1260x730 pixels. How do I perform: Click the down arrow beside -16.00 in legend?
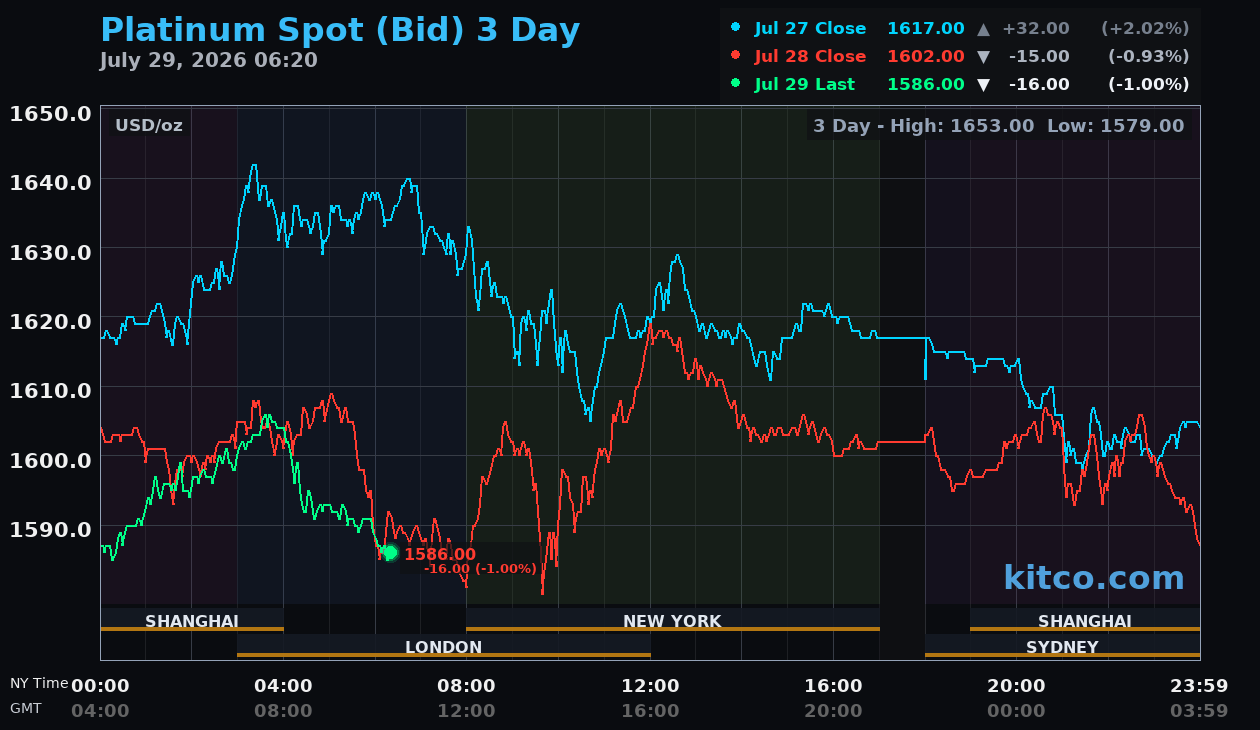(x=984, y=85)
